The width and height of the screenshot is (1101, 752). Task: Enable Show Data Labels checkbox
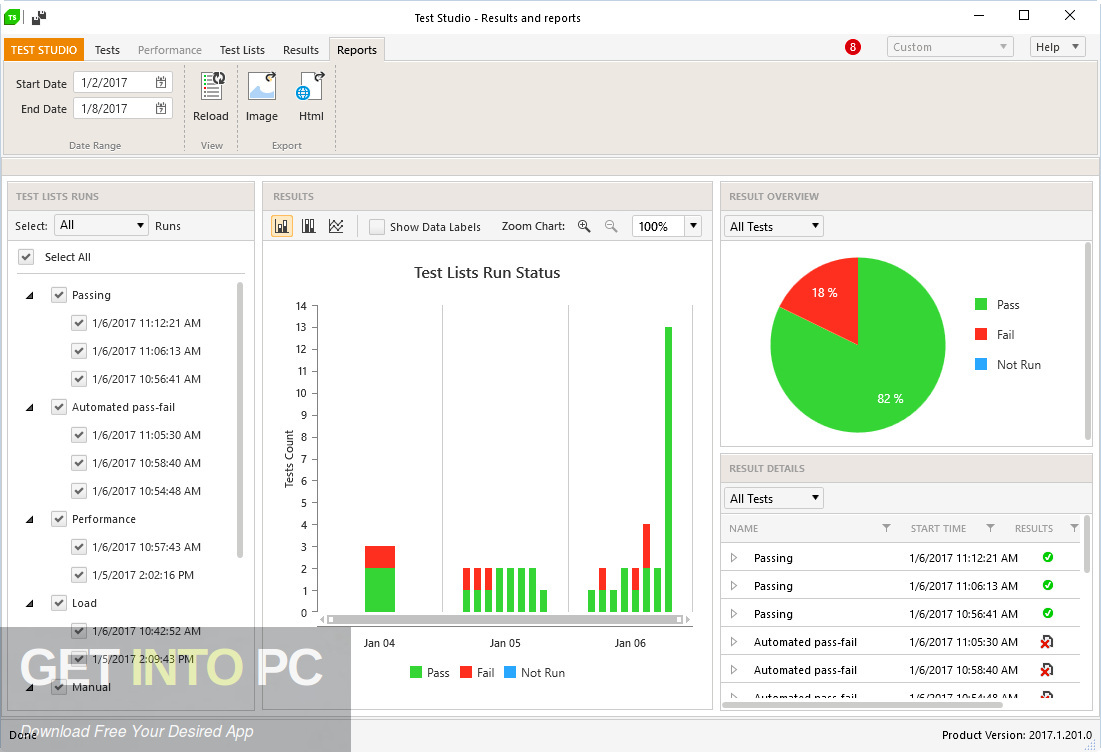[x=377, y=227]
